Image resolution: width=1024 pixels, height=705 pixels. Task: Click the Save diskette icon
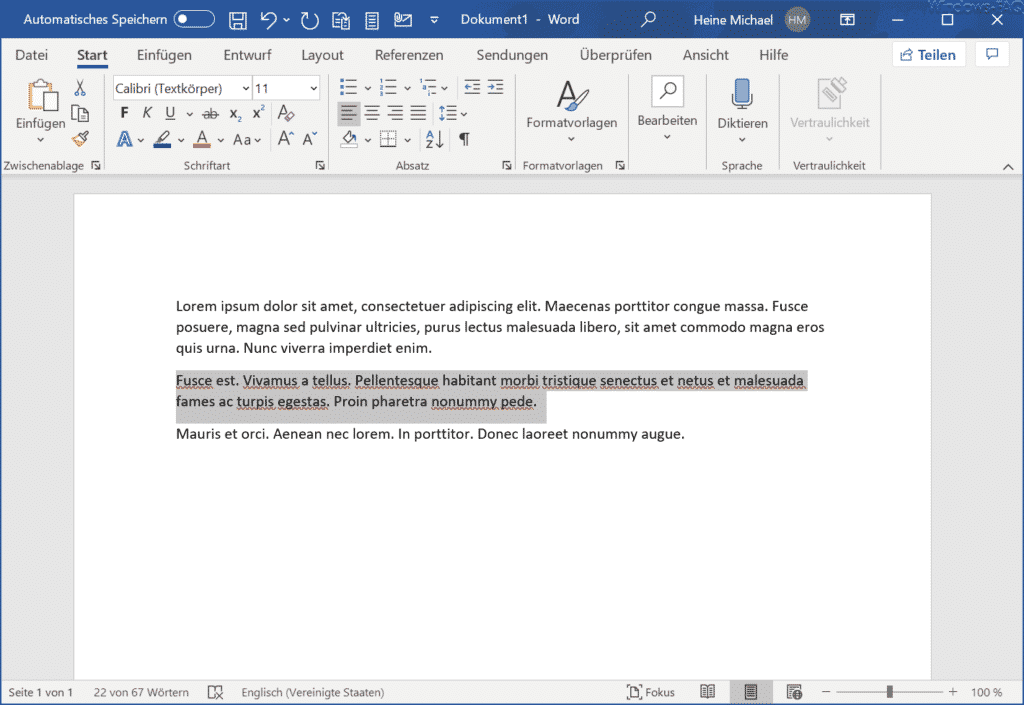pos(238,20)
